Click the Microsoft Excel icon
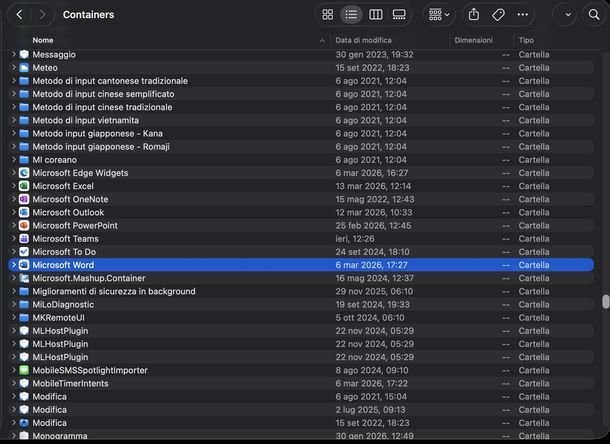 pyautogui.click(x=24, y=186)
